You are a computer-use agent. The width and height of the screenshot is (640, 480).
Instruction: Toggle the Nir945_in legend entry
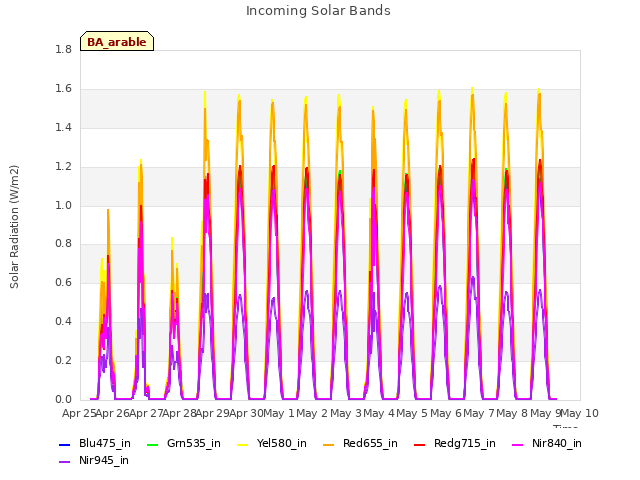[94, 460]
